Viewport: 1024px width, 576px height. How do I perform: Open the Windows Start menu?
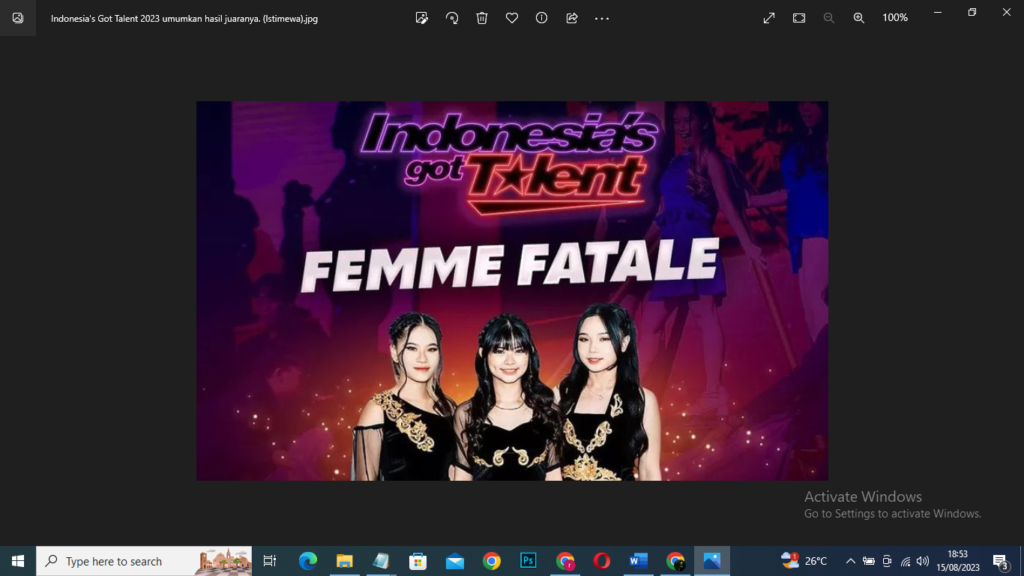point(18,561)
